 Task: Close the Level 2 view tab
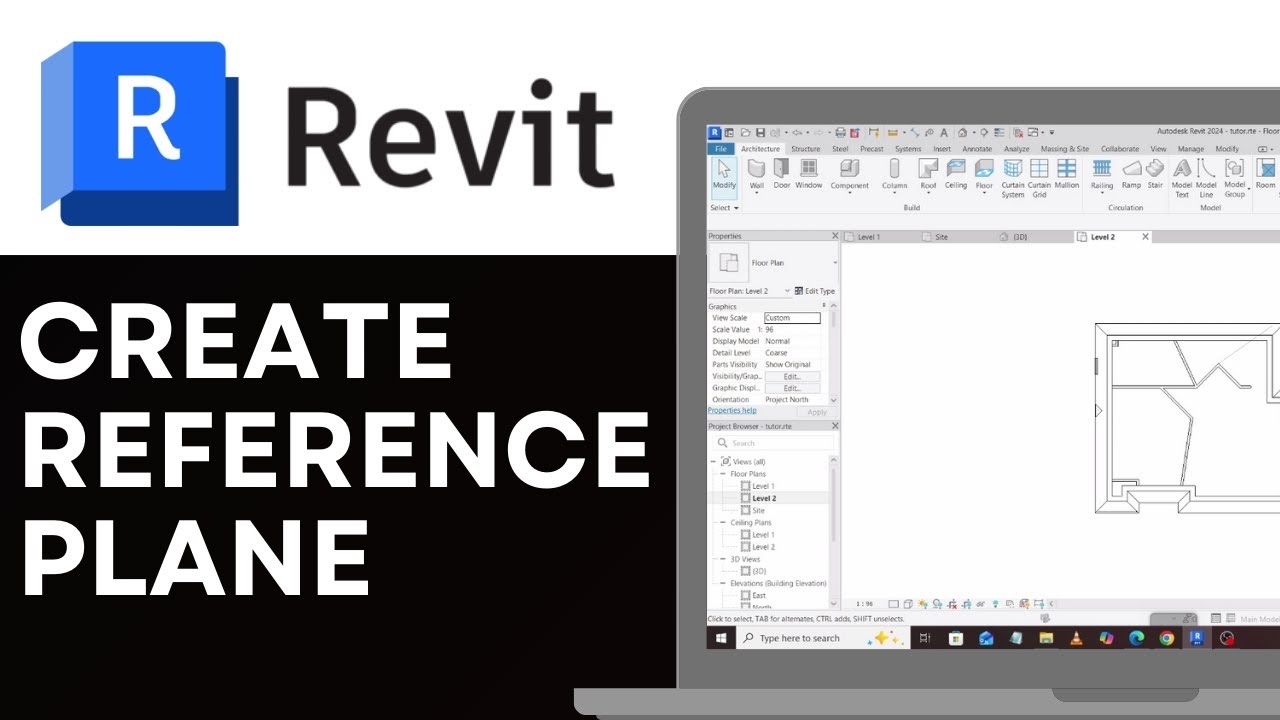(1146, 237)
